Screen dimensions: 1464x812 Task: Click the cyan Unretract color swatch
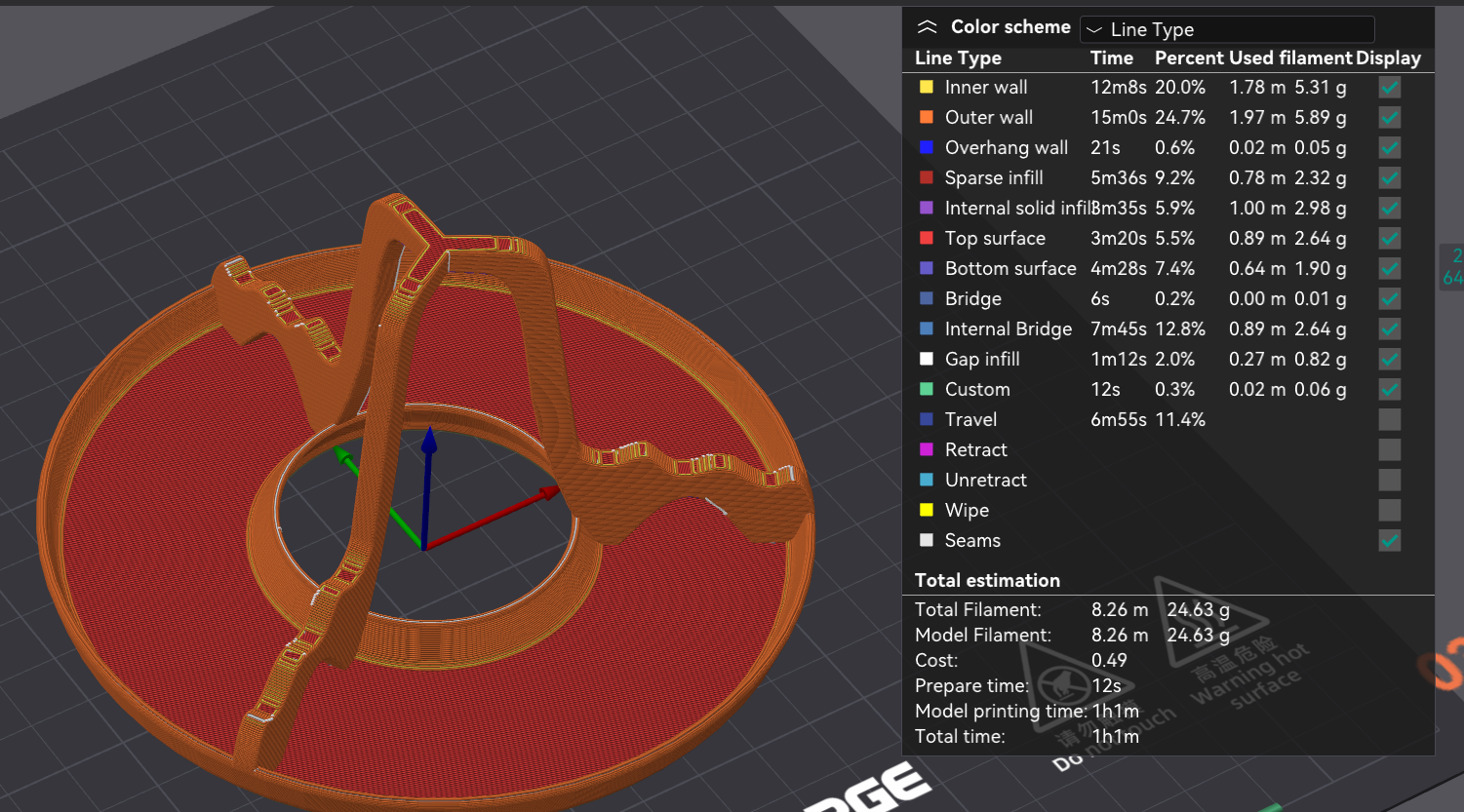(x=927, y=480)
